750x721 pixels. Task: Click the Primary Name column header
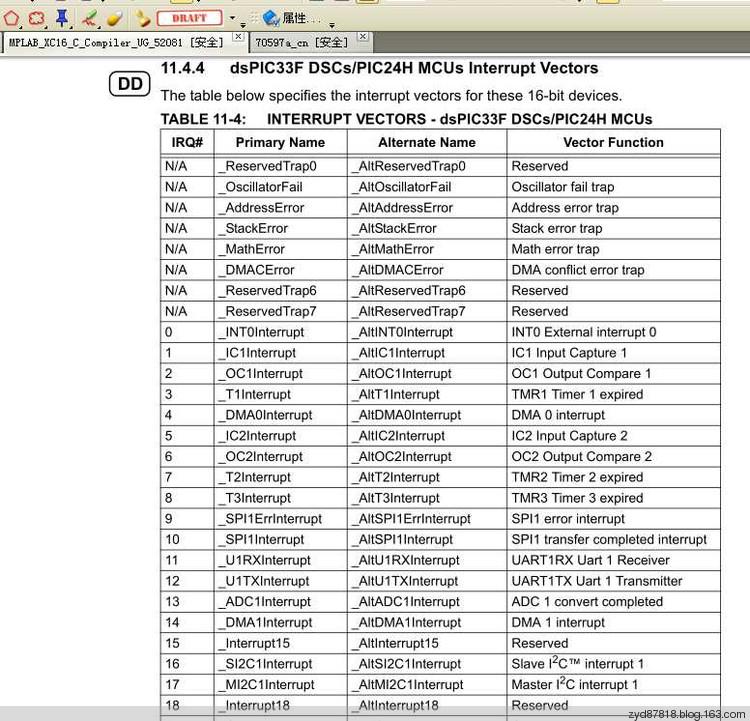click(280, 142)
